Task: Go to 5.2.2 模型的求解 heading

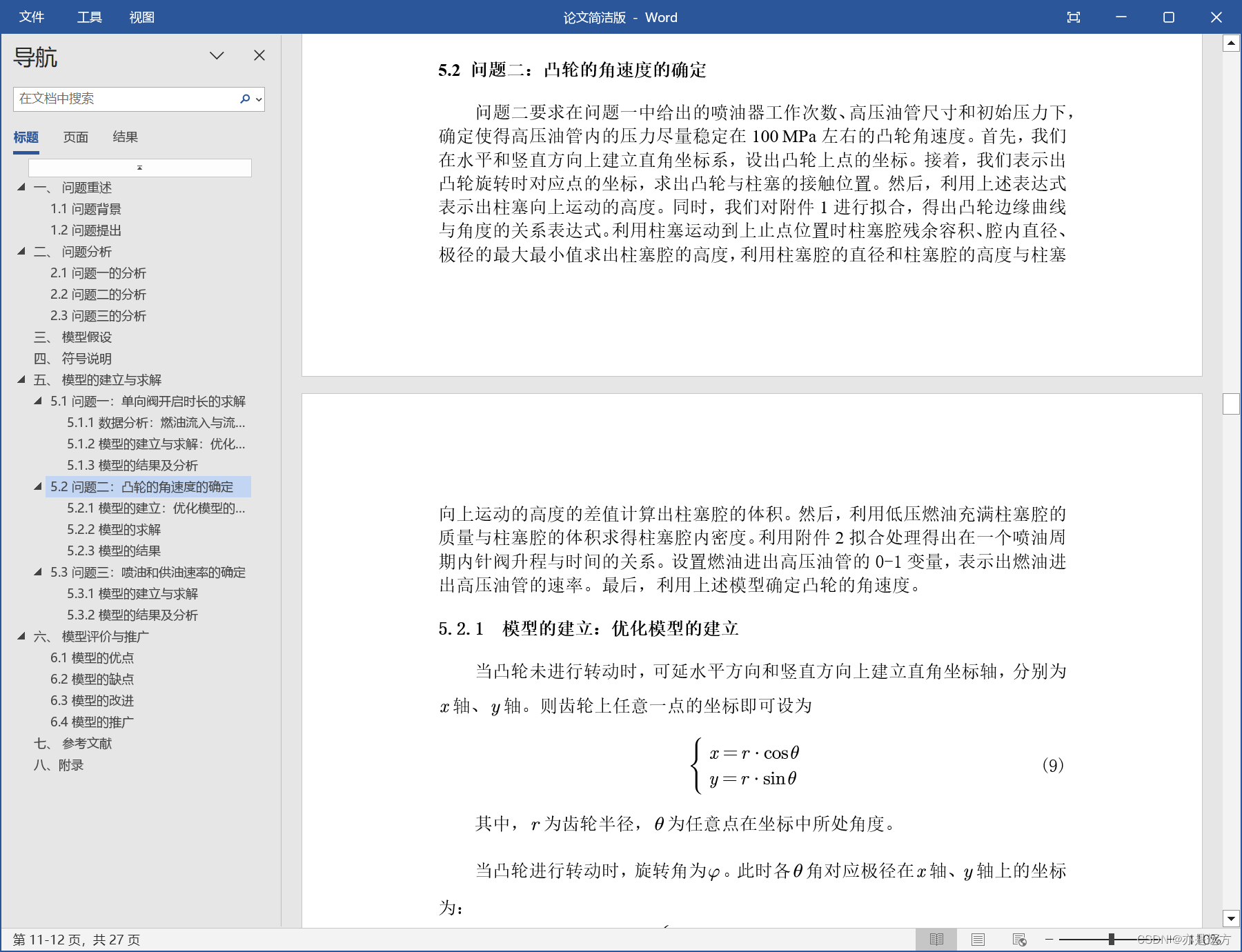Action: (x=114, y=530)
